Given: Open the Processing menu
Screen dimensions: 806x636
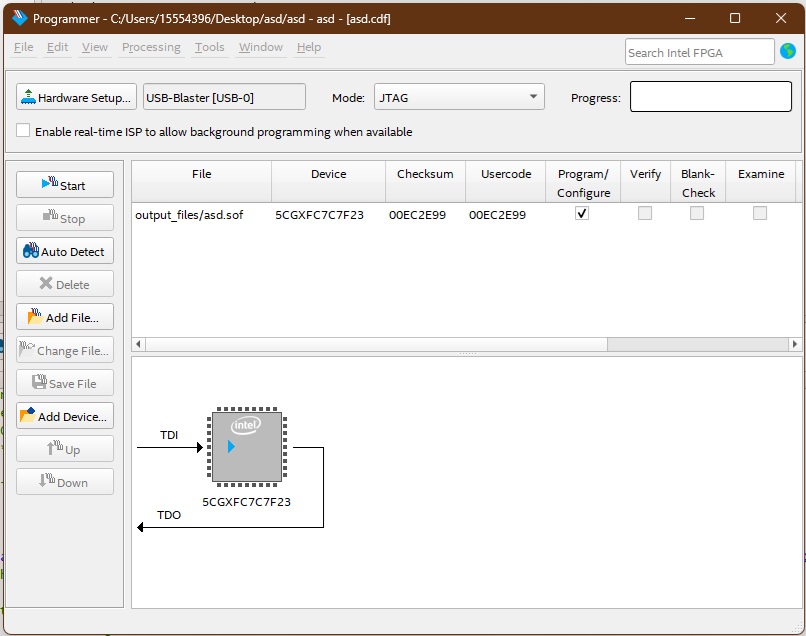Looking at the screenshot, I should [151, 47].
